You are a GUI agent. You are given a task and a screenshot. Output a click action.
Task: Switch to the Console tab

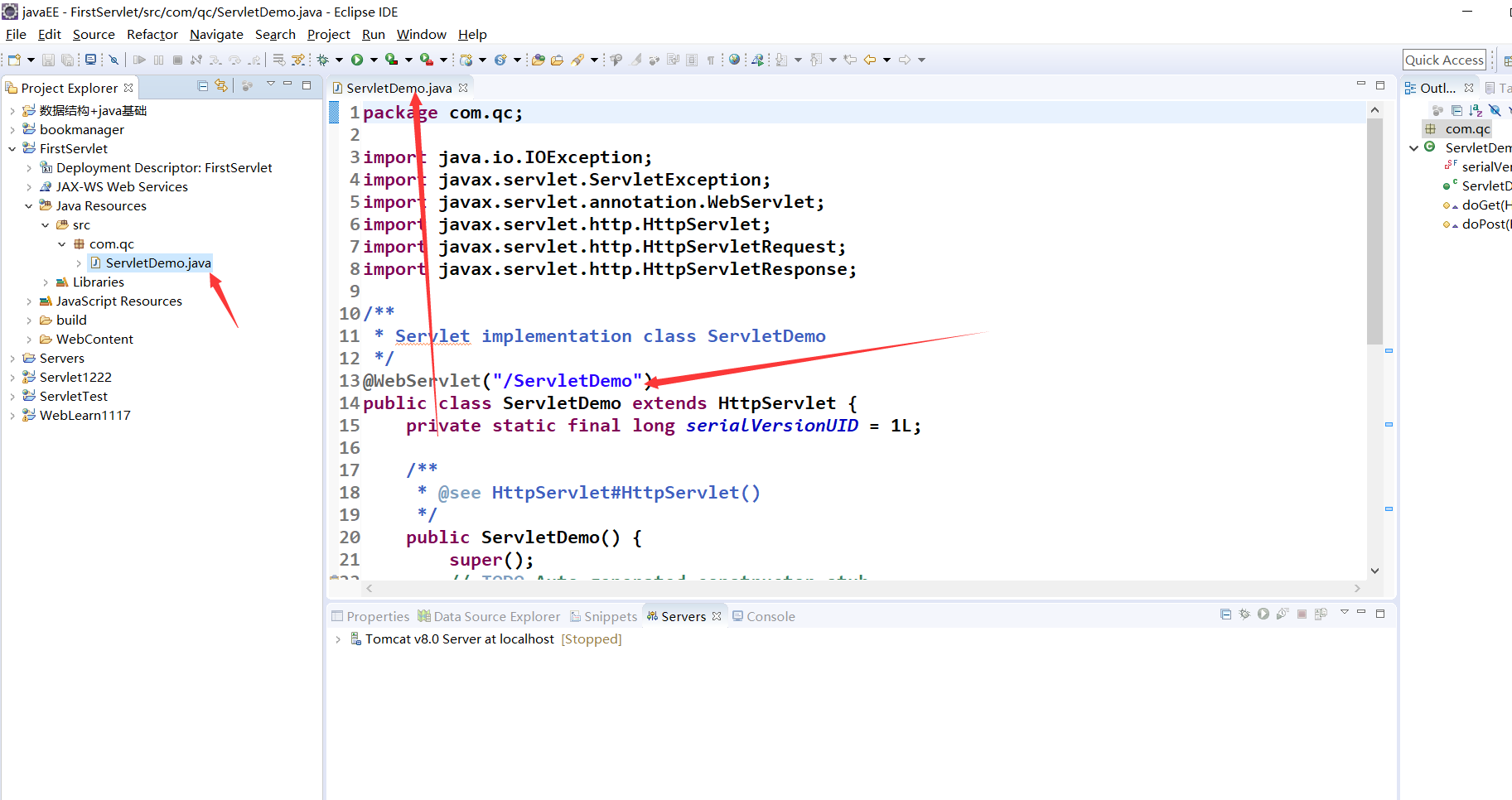click(763, 616)
